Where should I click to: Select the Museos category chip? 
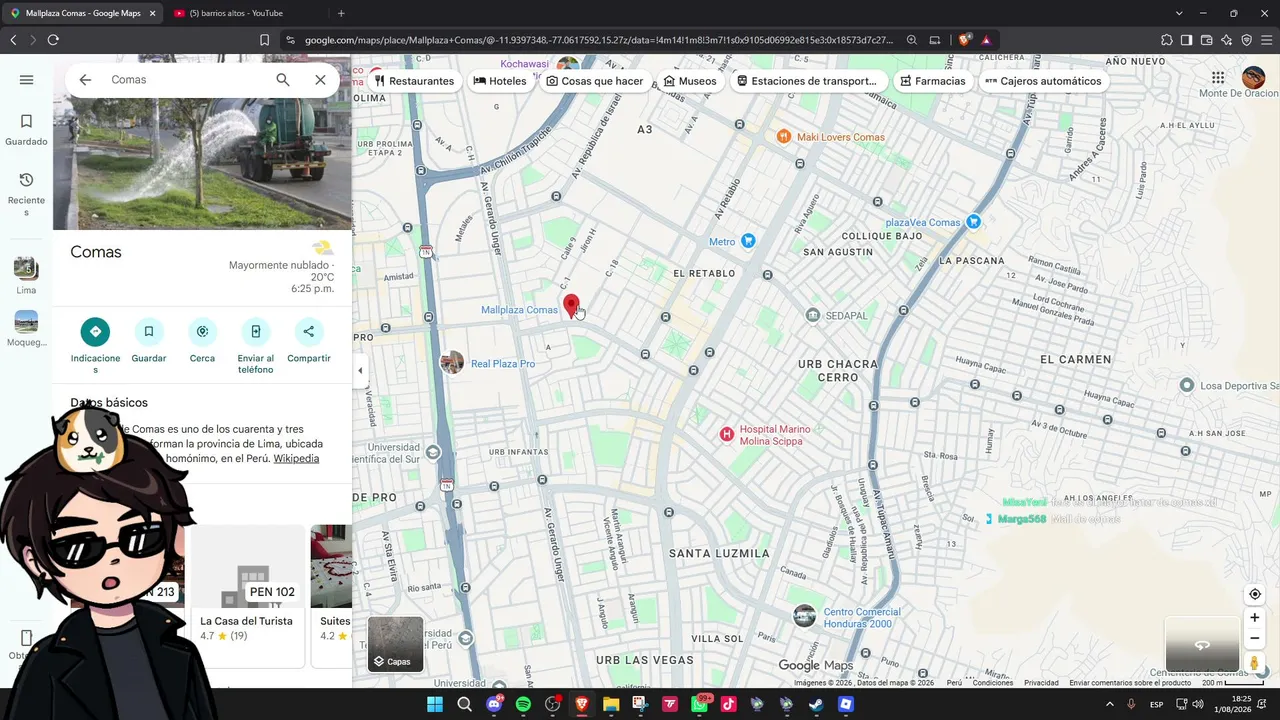pos(690,81)
